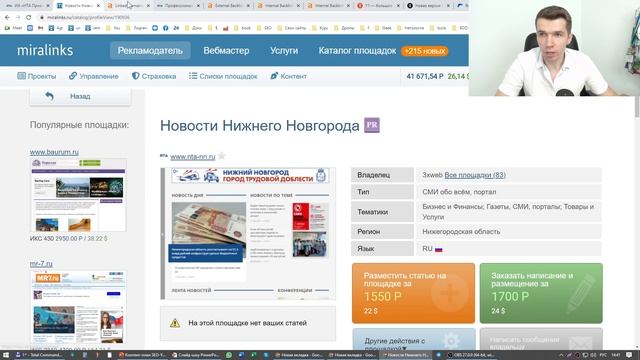Click the baurum.ru site thumbnail
The width and height of the screenshot is (640, 360).
(78, 195)
